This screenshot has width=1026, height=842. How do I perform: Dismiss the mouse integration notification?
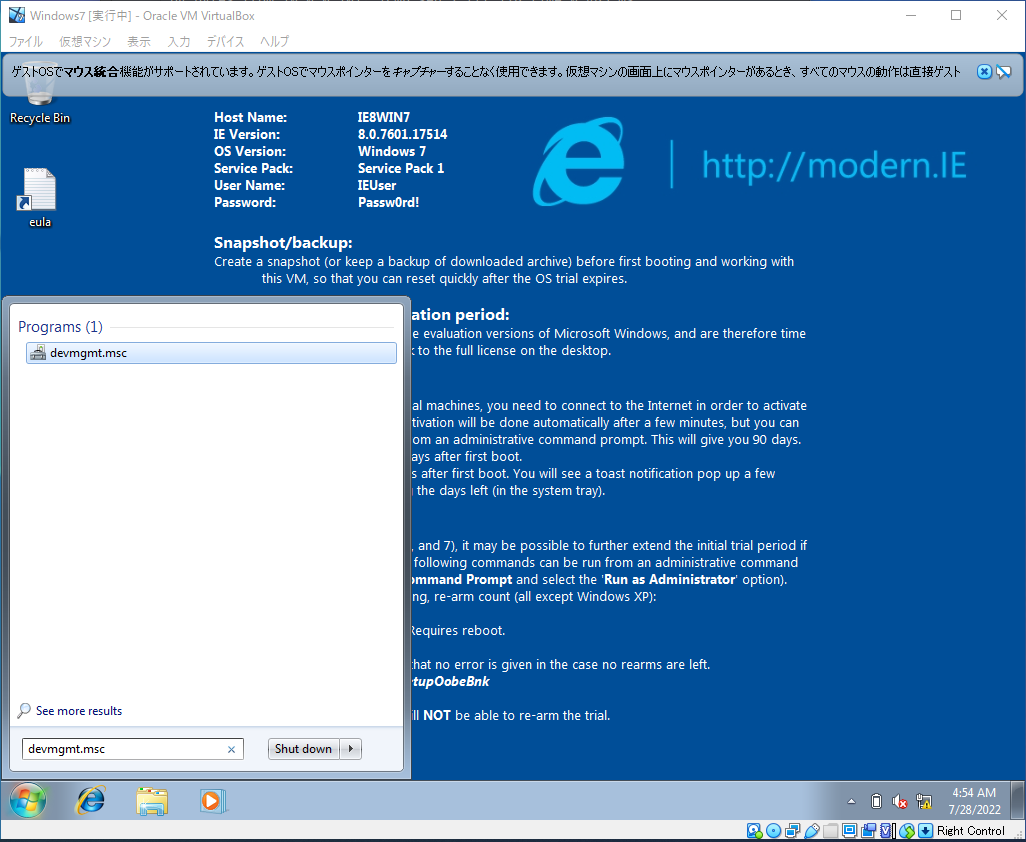click(x=984, y=72)
